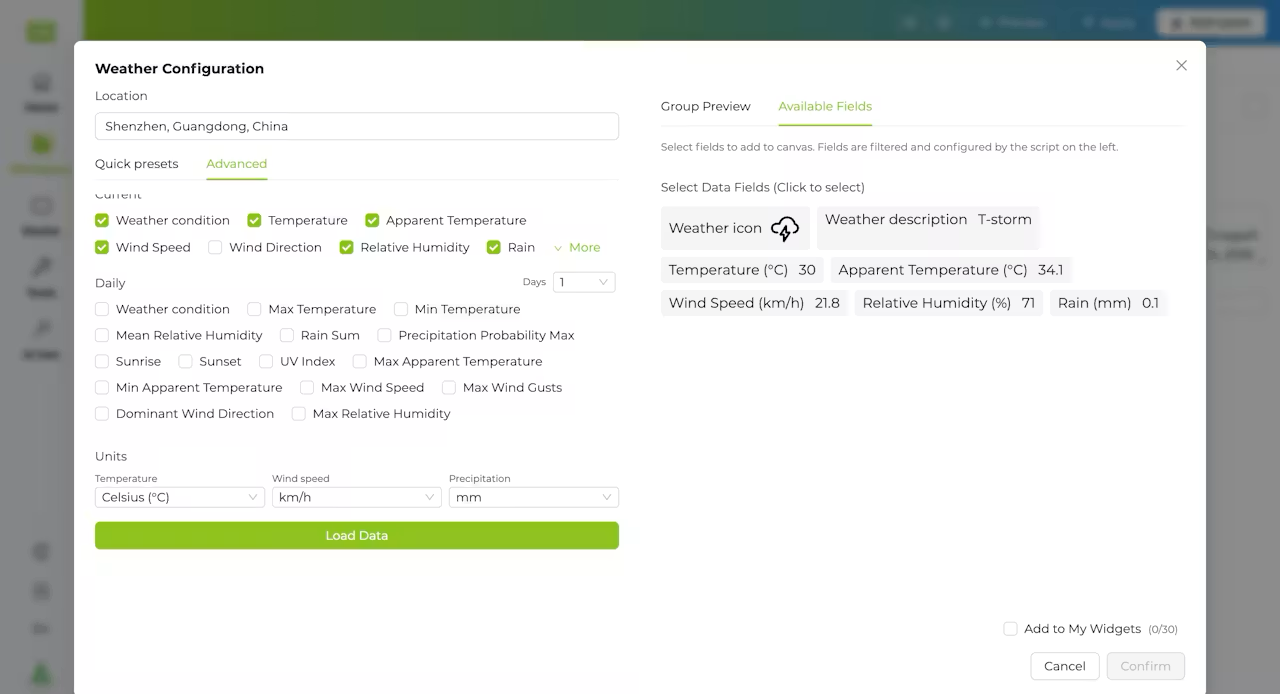The height and width of the screenshot is (694, 1280).
Task: Open the Wind speed units dropdown
Action: coord(357,497)
